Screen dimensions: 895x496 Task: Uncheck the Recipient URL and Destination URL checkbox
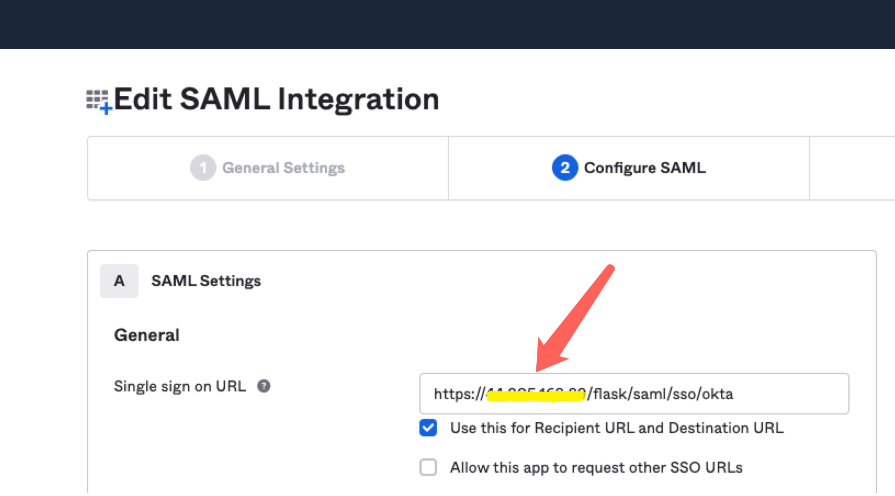(429, 428)
